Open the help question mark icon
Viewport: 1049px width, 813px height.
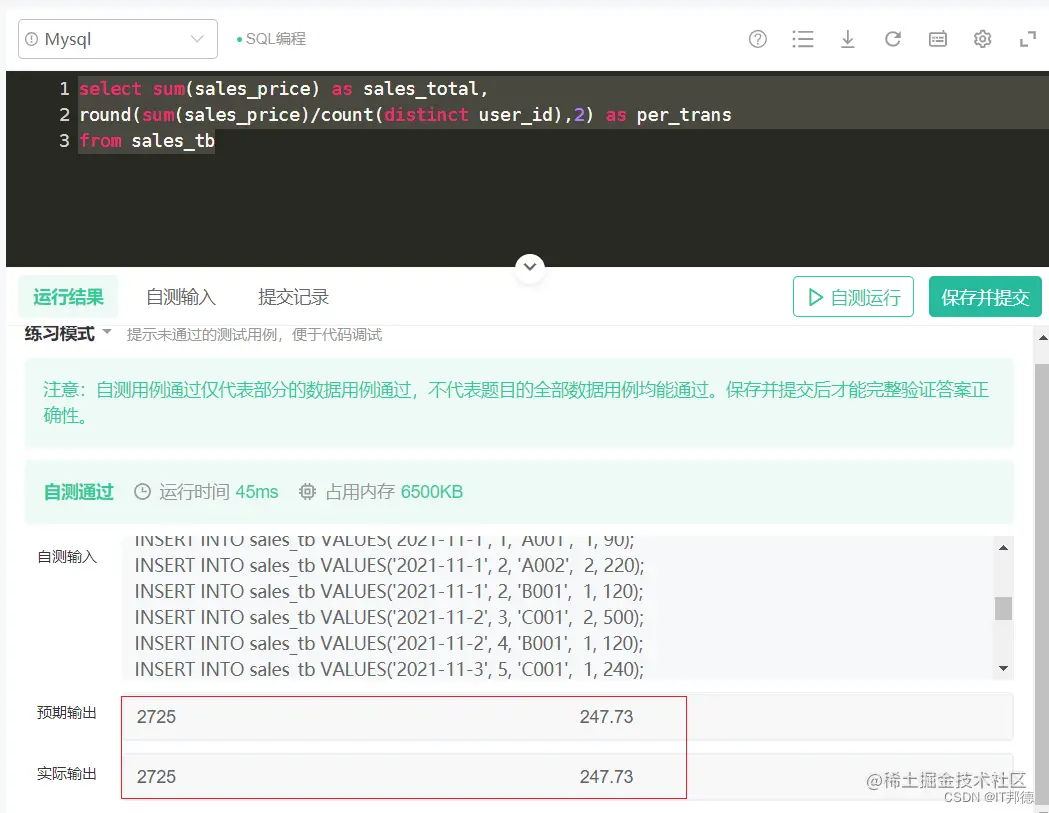pyautogui.click(x=757, y=39)
